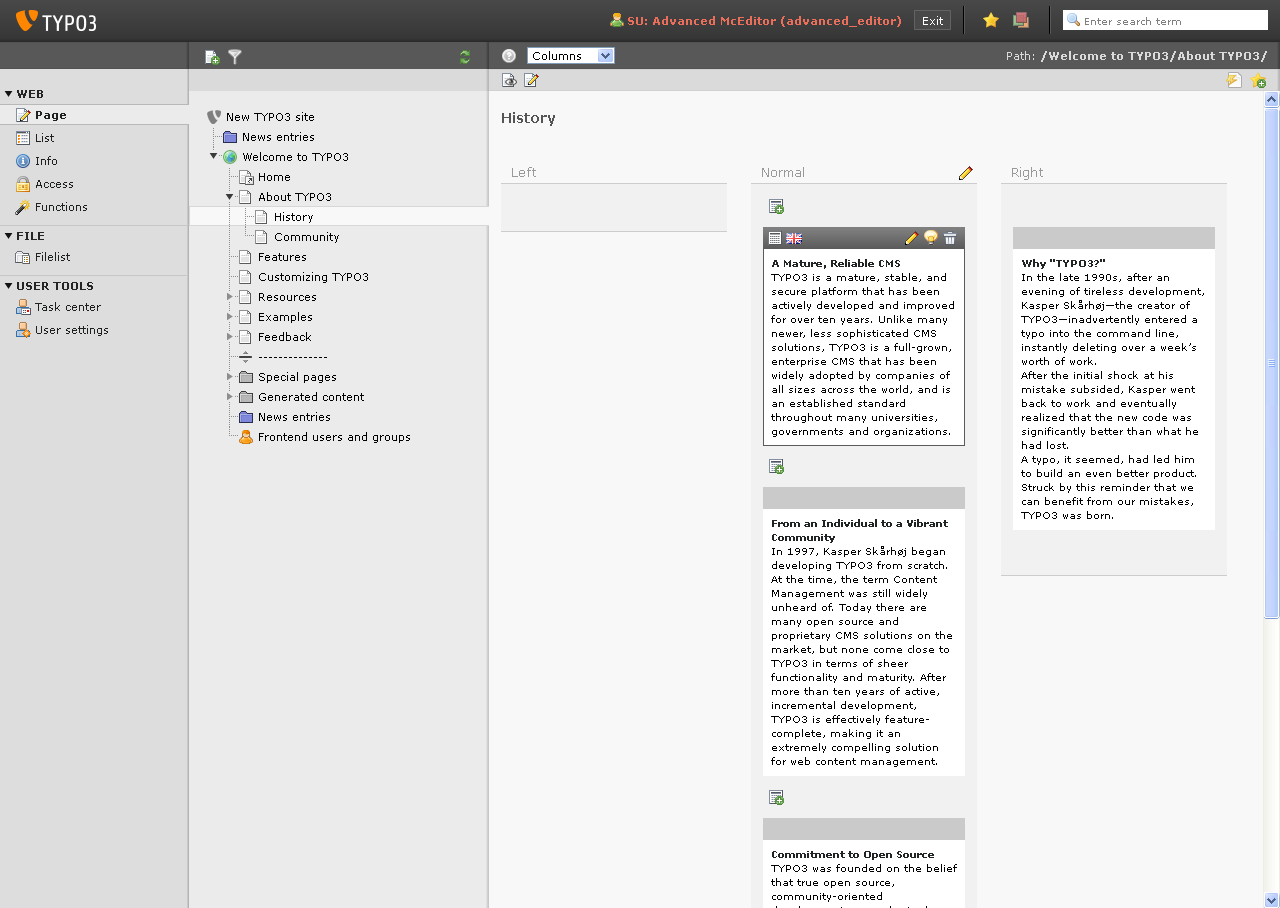This screenshot has height=908, width=1280.
Task: Click the TYPO3 shield icon of New TYPO3 site
Action: [x=213, y=117]
